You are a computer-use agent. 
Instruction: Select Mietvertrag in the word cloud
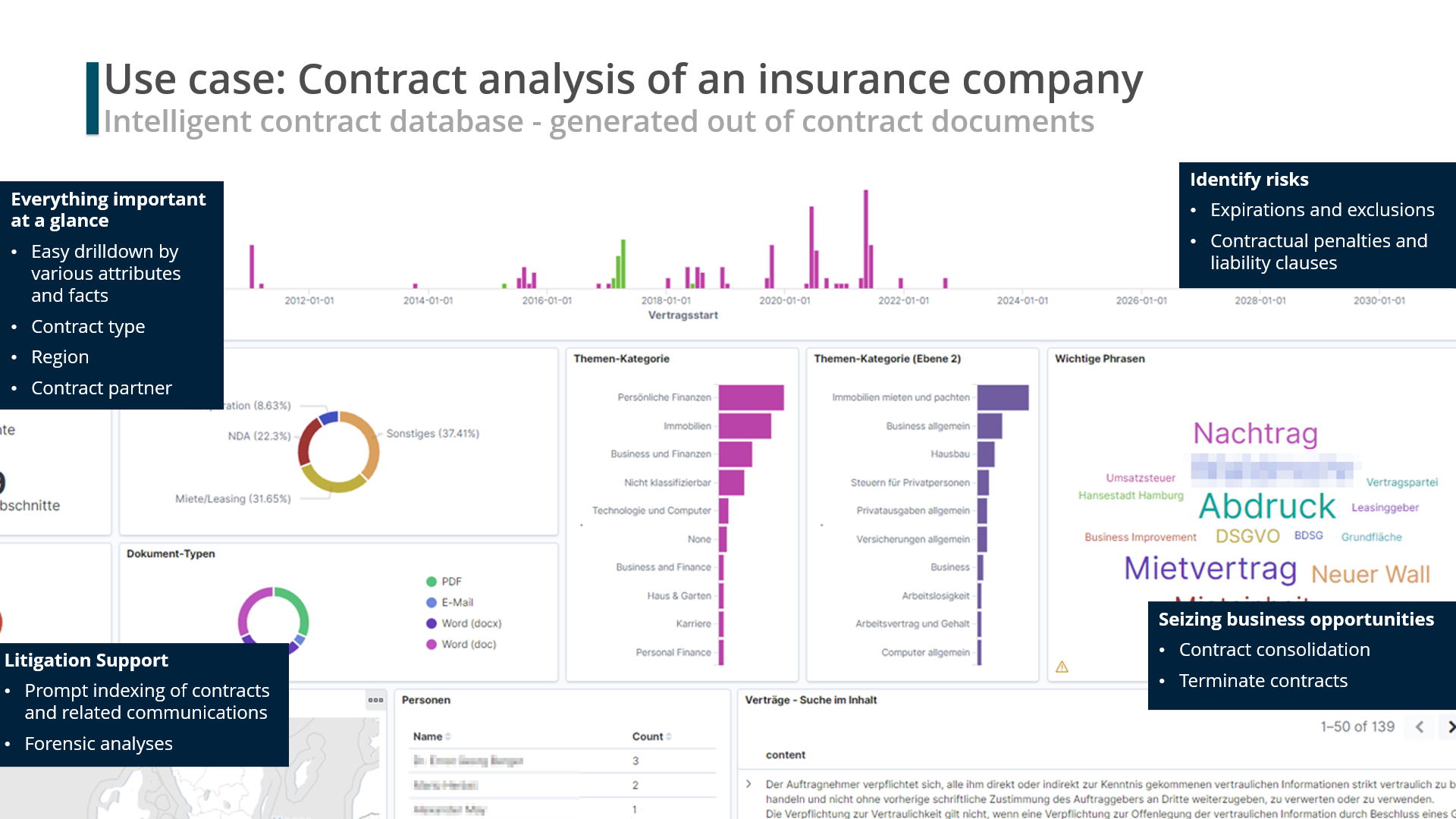1210,569
